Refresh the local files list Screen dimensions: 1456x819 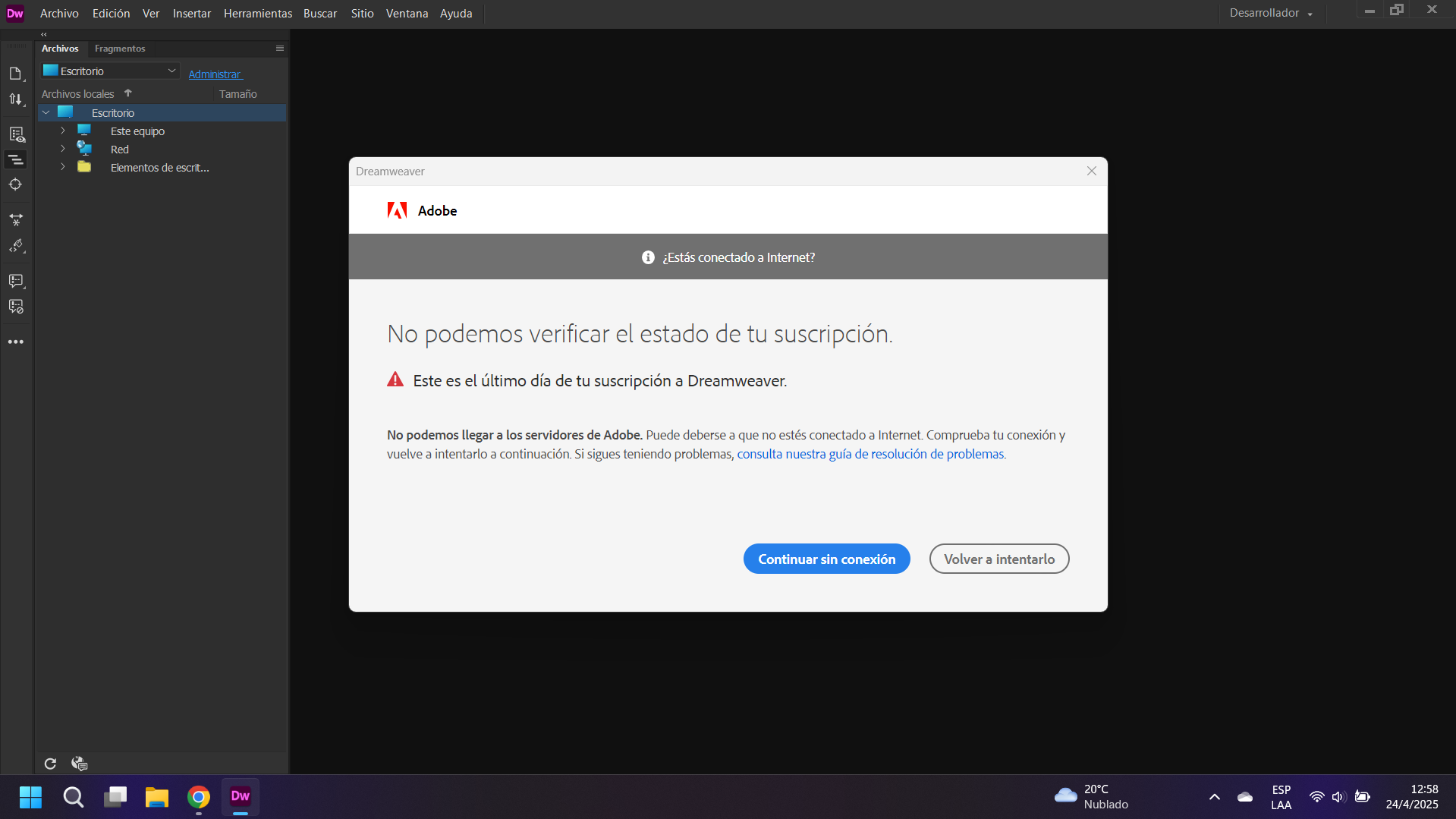point(49,763)
